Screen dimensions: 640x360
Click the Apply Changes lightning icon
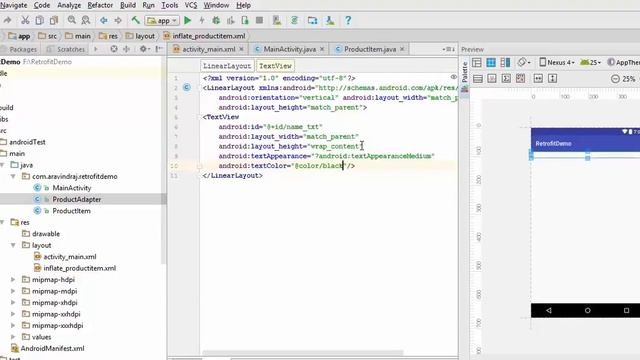(x=202, y=20)
